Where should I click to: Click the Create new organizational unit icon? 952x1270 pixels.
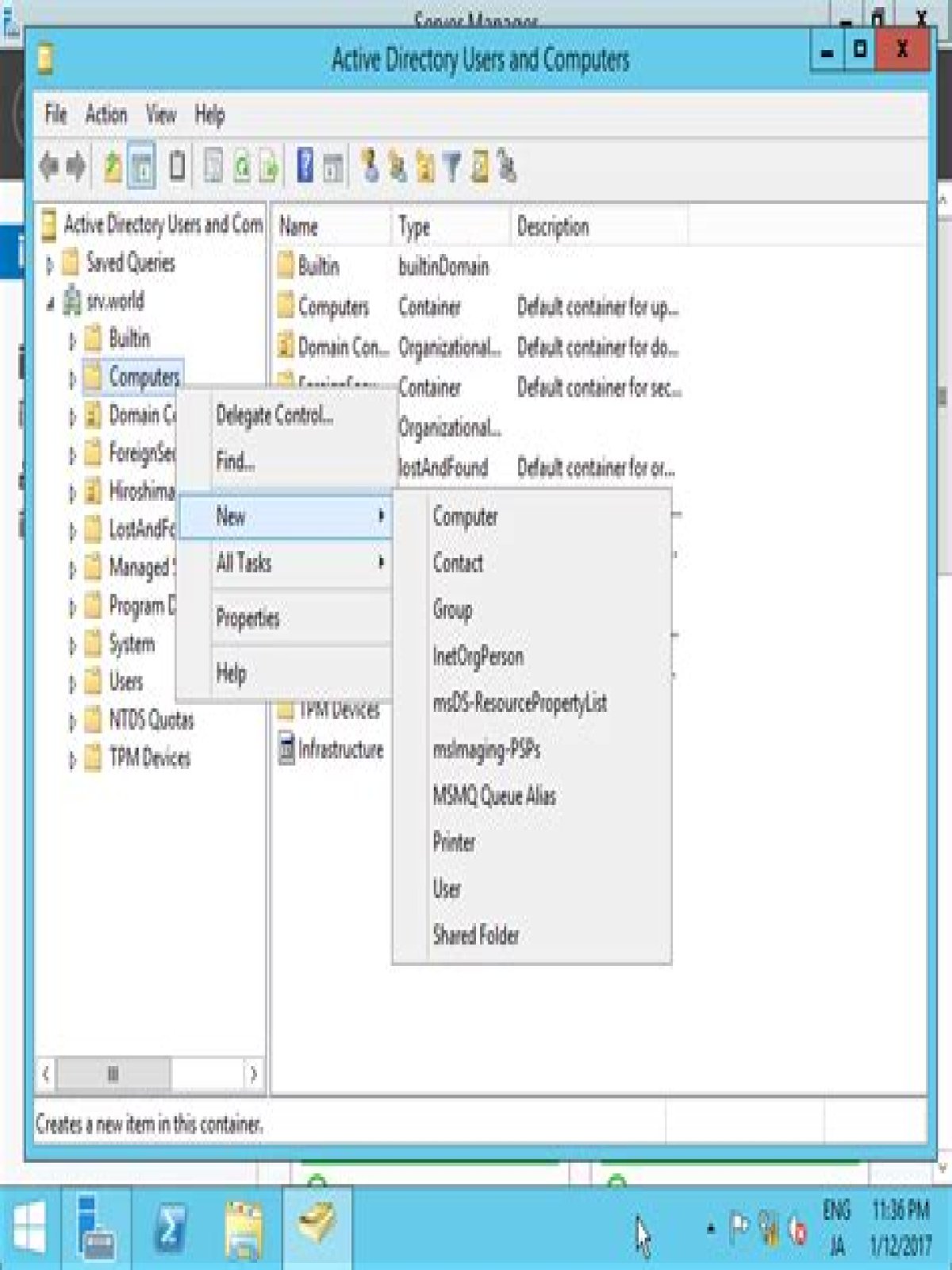[425, 167]
